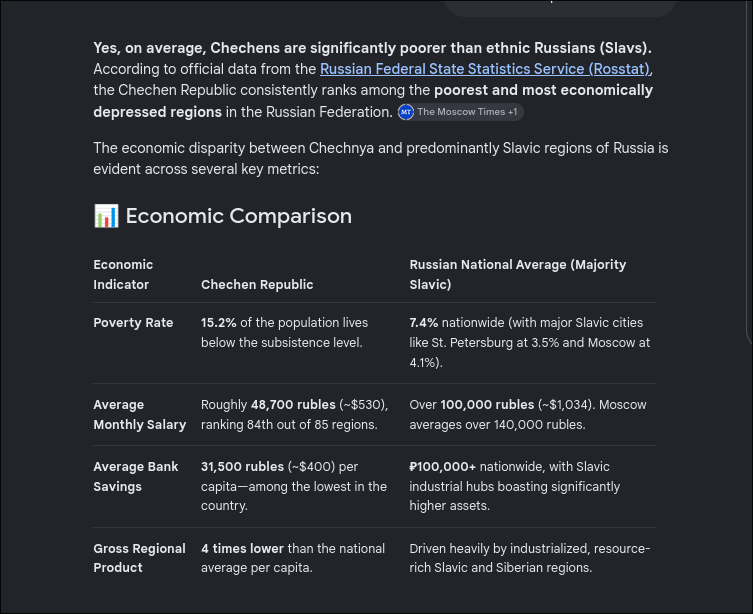Screen dimensions: 753x614
Task: Click the 7.4% nationwide poverty figure
Action: click(424, 323)
